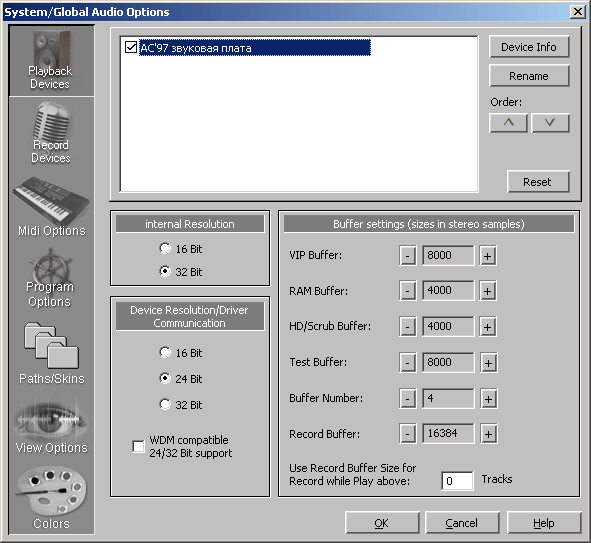The height and width of the screenshot is (543, 591).
Task: Click the Record Buffer 16384 field
Action: 448,434
